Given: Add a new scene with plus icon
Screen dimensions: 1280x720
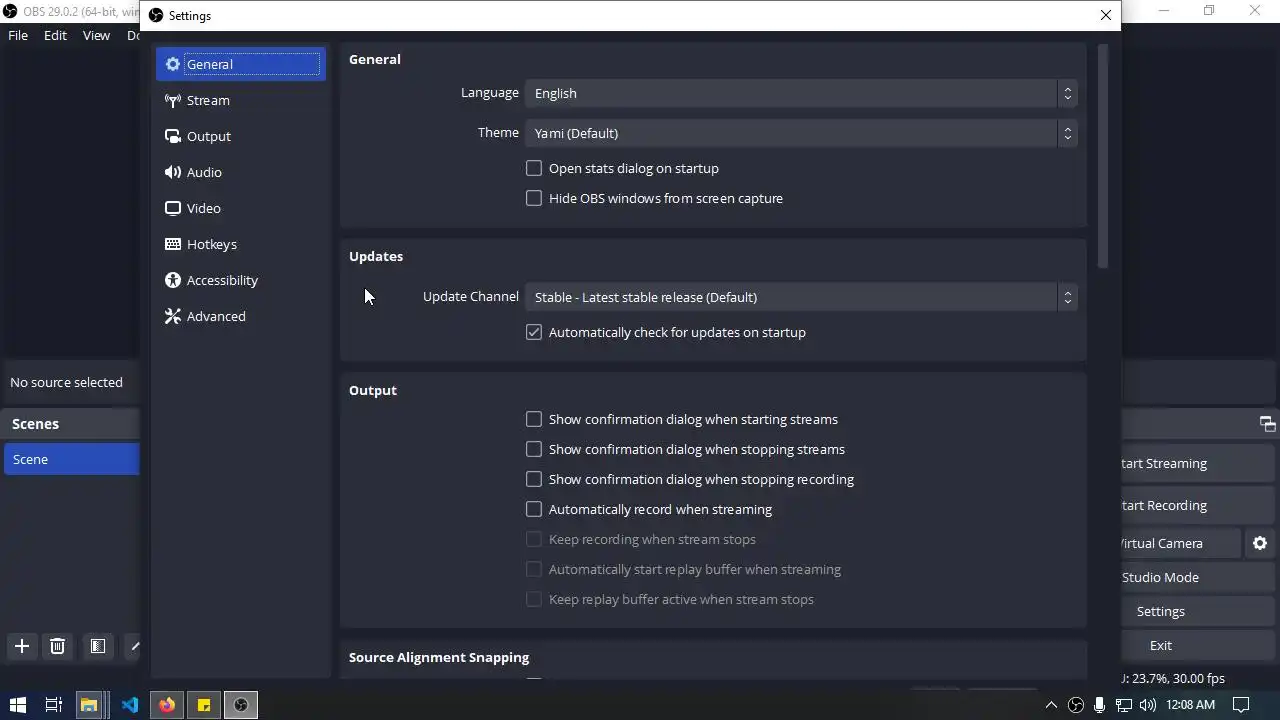Looking at the screenshot, I should [x=22, y=646].
